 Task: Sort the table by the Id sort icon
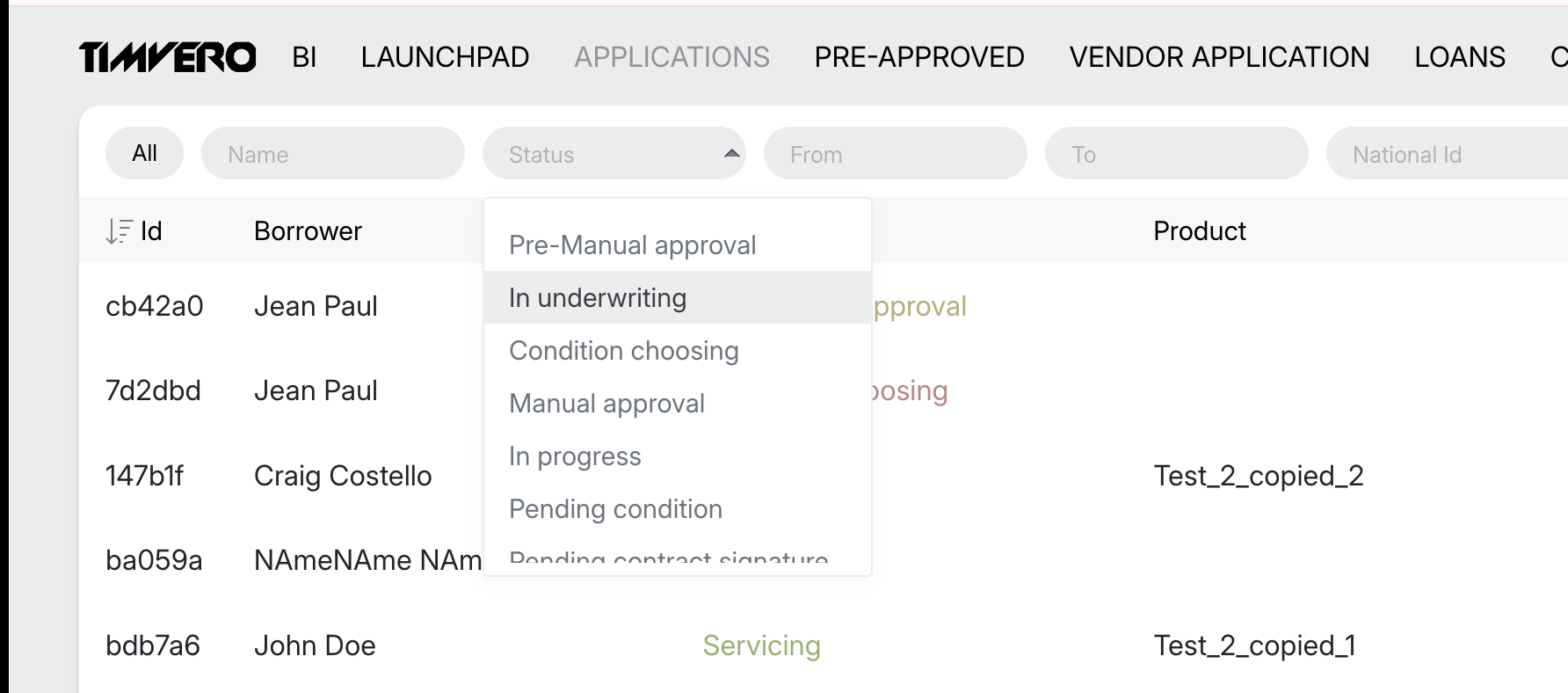click(x=119, y=231)
